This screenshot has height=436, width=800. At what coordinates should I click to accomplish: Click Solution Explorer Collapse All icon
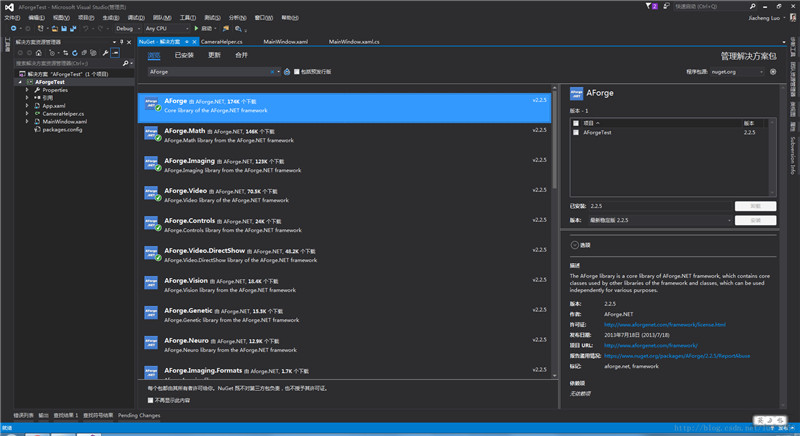84,53
